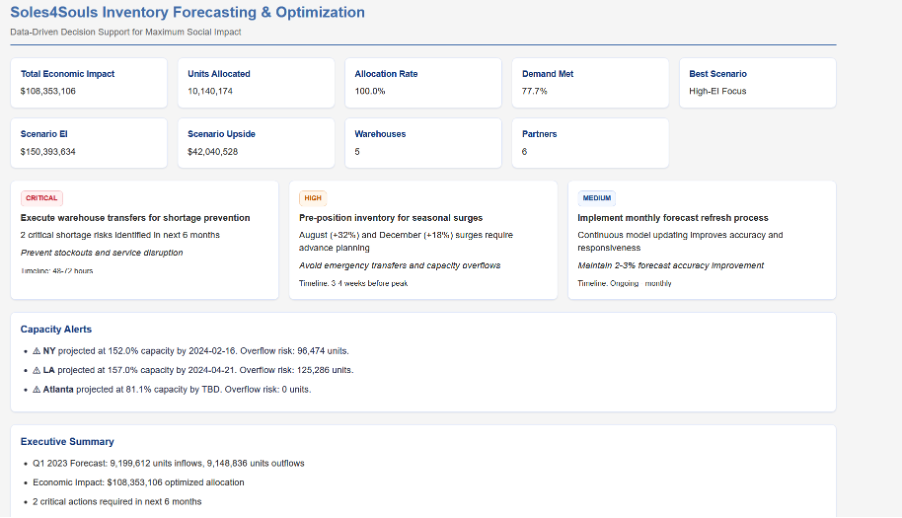Click Implement monthly forecast refresh process heading
Screen dimensions: 902x518
coord(672,217)
